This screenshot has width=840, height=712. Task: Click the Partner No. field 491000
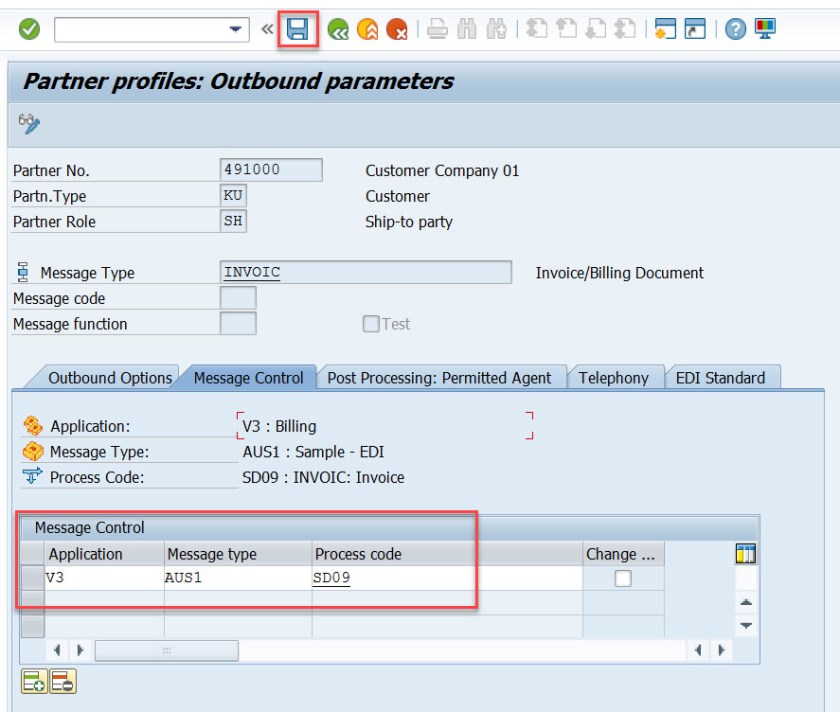point(271,170)
